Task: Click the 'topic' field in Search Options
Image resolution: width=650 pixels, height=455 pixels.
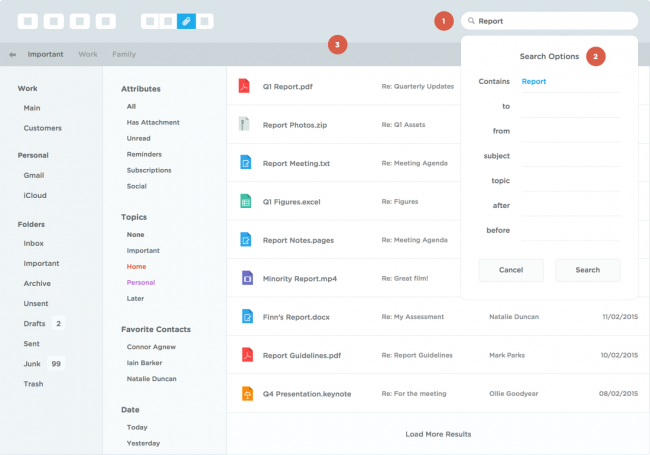Action: click(x=571, y=181)
